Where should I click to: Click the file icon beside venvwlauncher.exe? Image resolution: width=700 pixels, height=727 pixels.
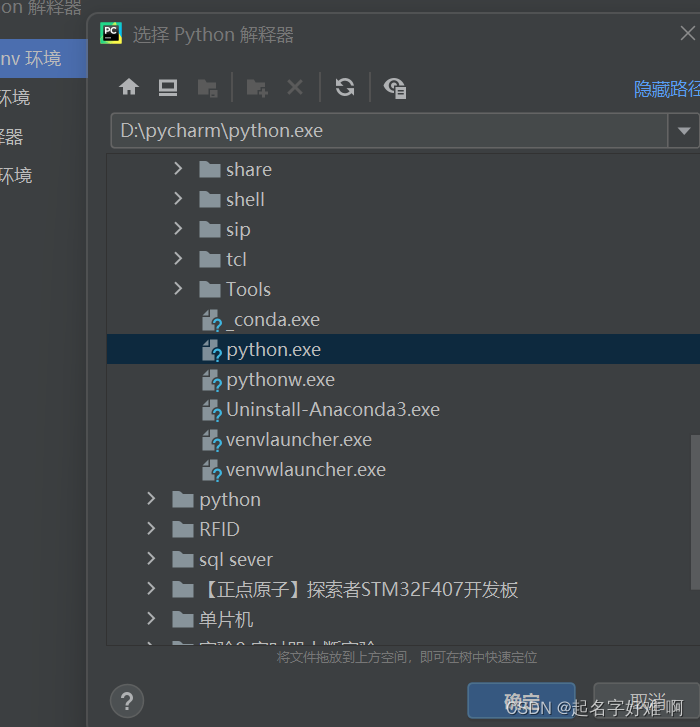[x=212, y=471]
